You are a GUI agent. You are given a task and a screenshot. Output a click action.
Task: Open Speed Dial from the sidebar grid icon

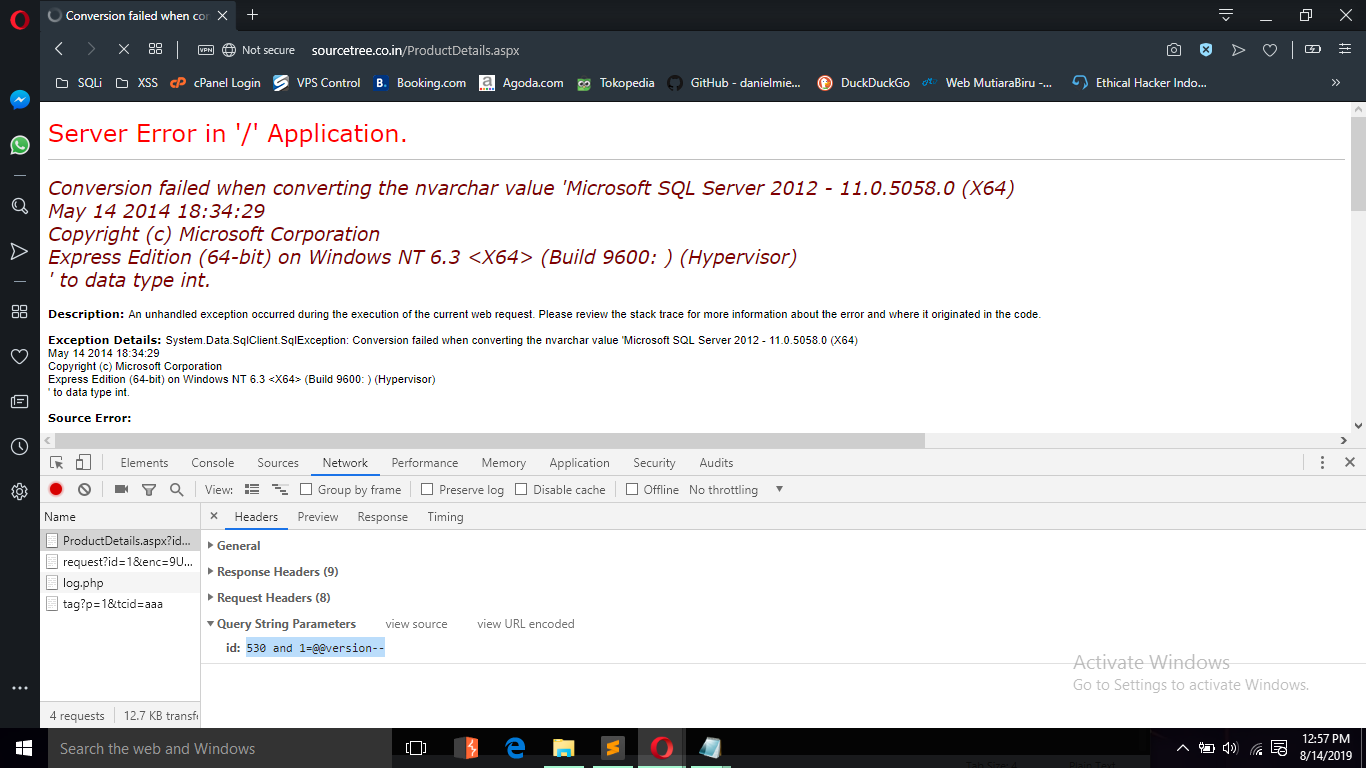(20, 311)
